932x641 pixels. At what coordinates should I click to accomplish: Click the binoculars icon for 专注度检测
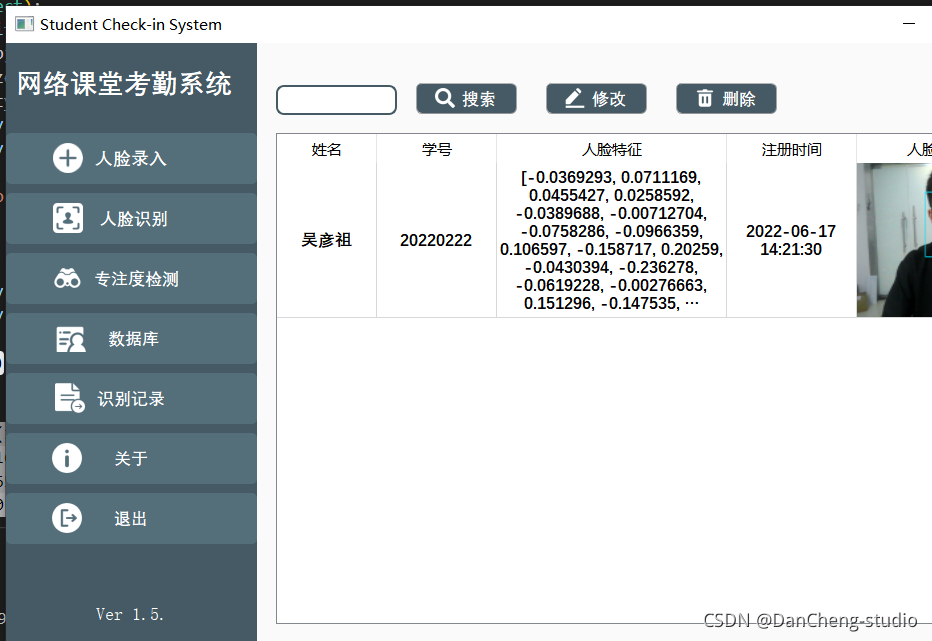point(68,279)
